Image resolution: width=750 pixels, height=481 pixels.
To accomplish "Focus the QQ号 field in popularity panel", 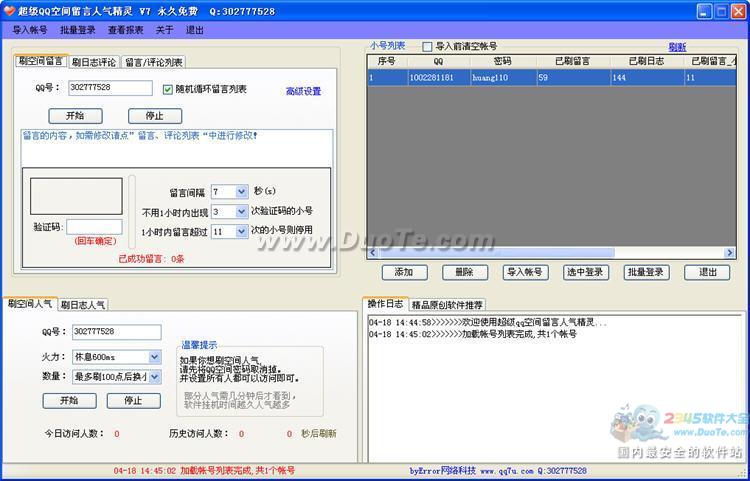I will coord(117,332).
